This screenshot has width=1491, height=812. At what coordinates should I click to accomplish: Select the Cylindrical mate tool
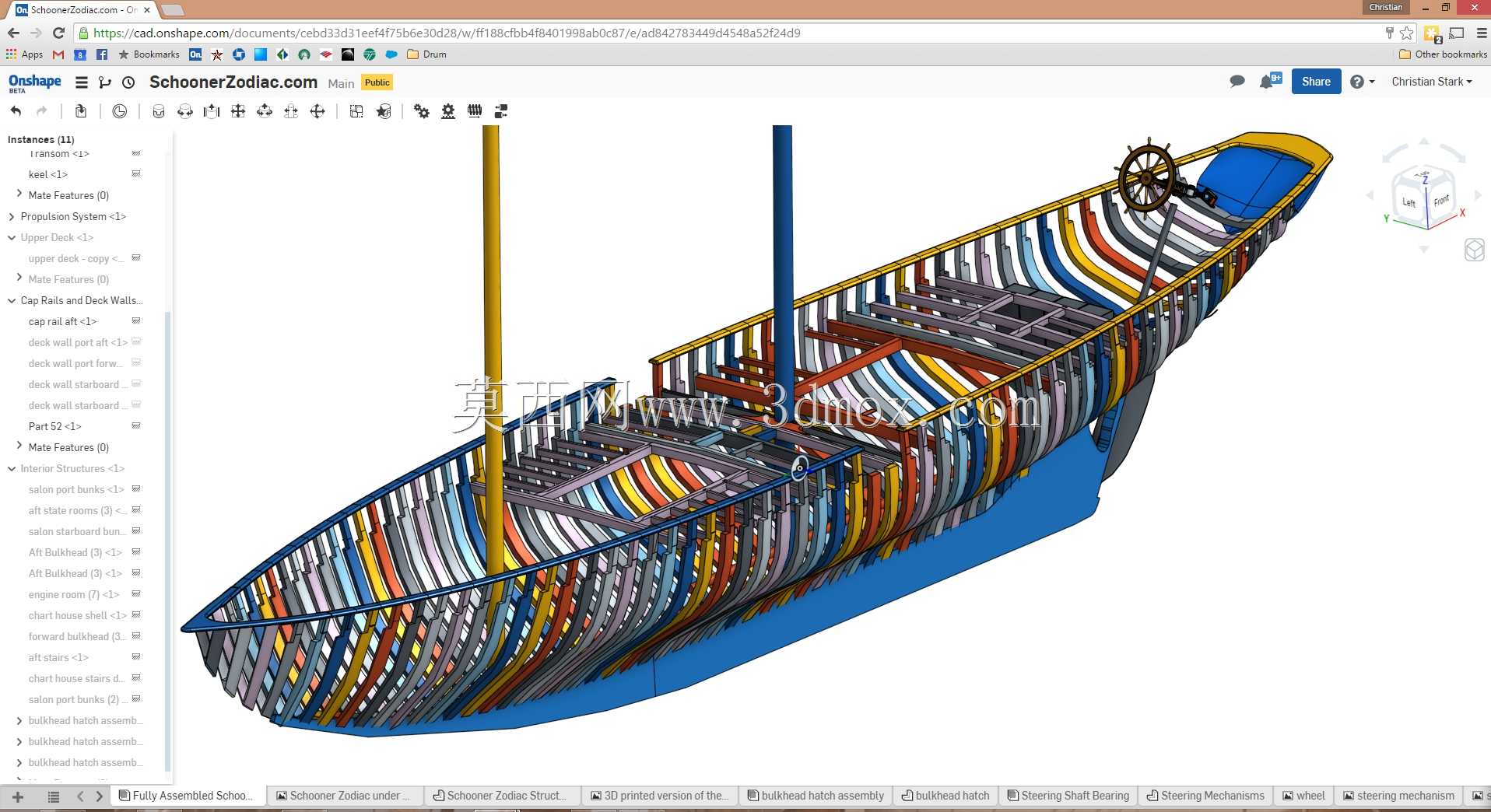[x=265, y=111]
